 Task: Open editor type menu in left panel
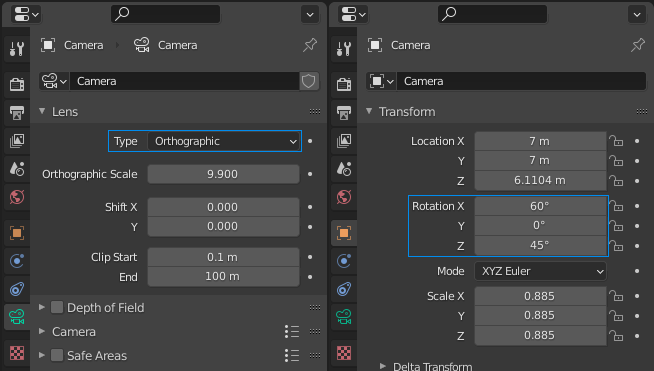26,15
